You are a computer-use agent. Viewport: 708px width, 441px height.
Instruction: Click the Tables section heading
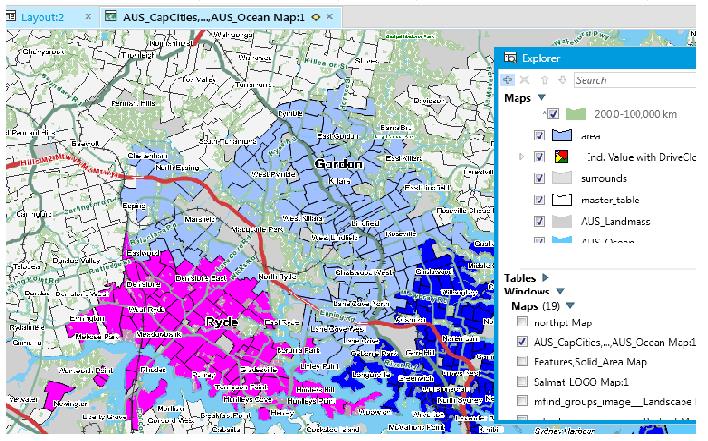[520, 278]
